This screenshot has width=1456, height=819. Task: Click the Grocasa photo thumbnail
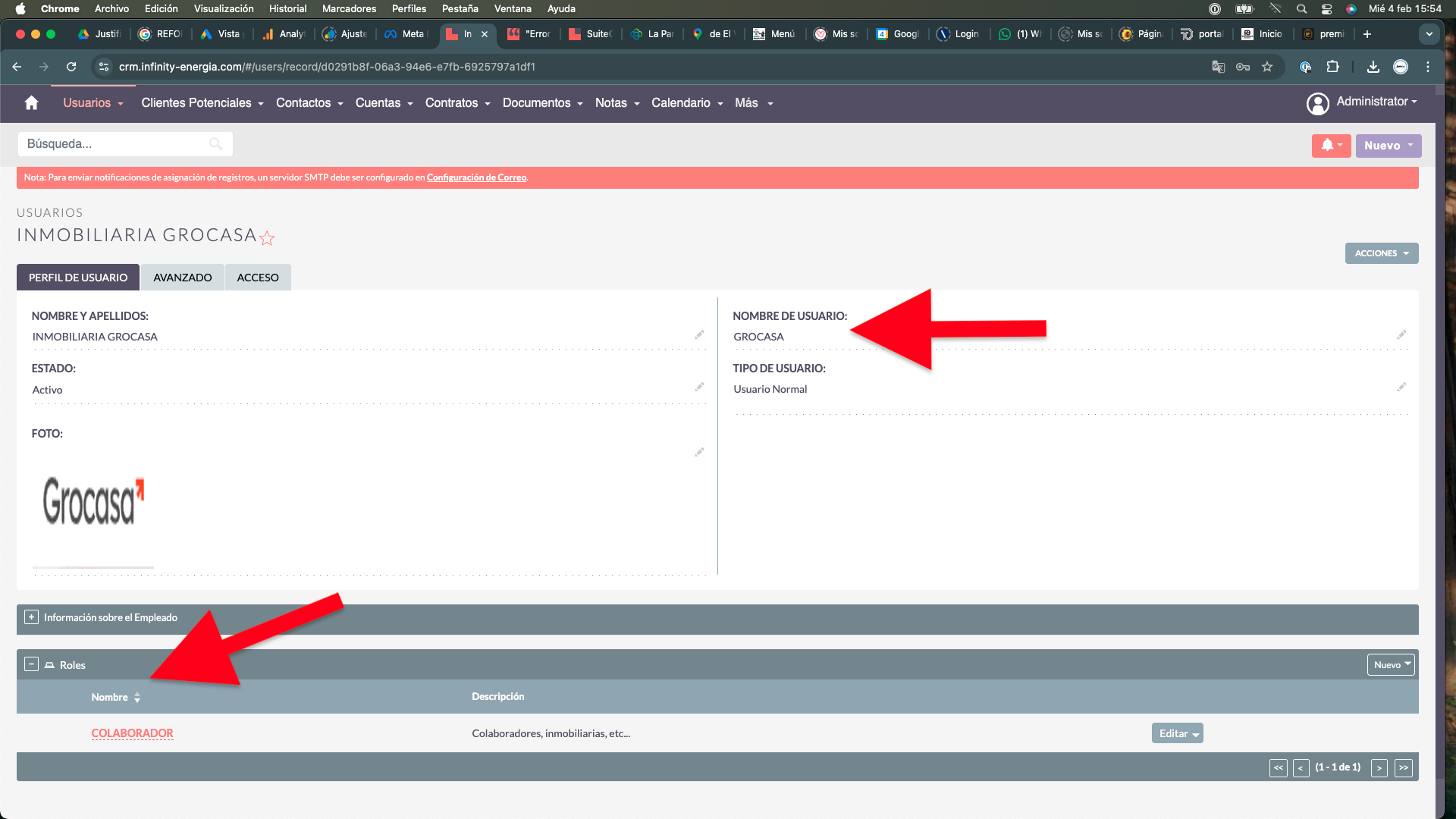click(x=93, y=502)
